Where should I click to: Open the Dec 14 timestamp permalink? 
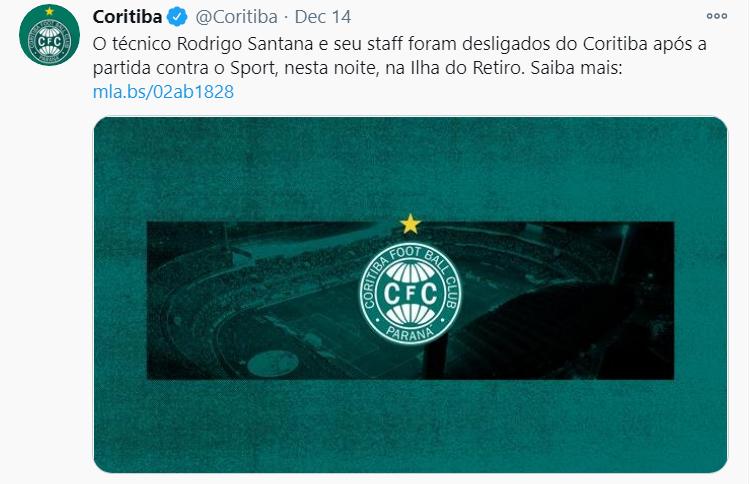click(x=323, y=17)
